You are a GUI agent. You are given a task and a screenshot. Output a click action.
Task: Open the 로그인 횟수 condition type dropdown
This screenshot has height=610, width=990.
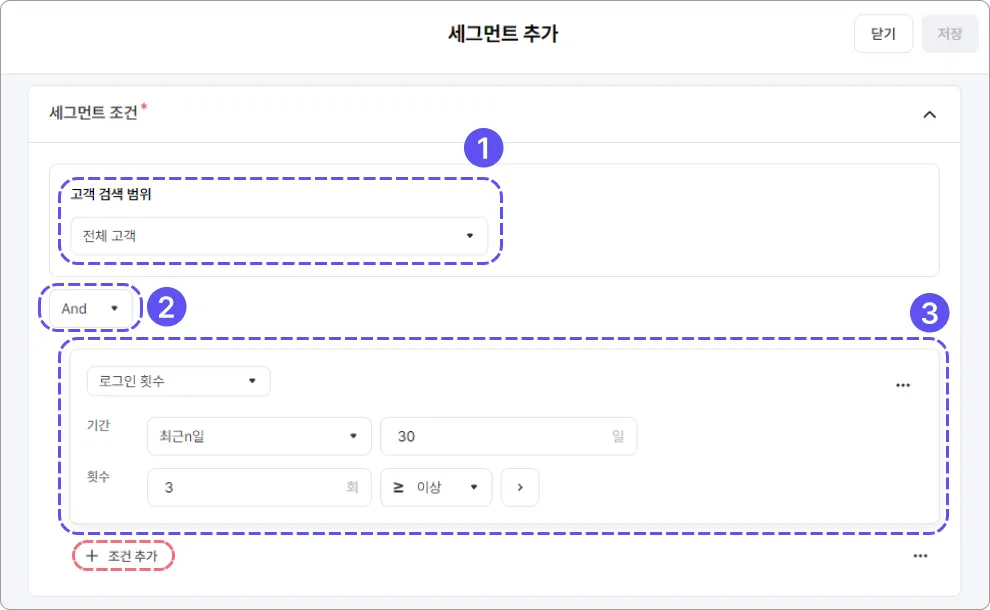point(178,381)
